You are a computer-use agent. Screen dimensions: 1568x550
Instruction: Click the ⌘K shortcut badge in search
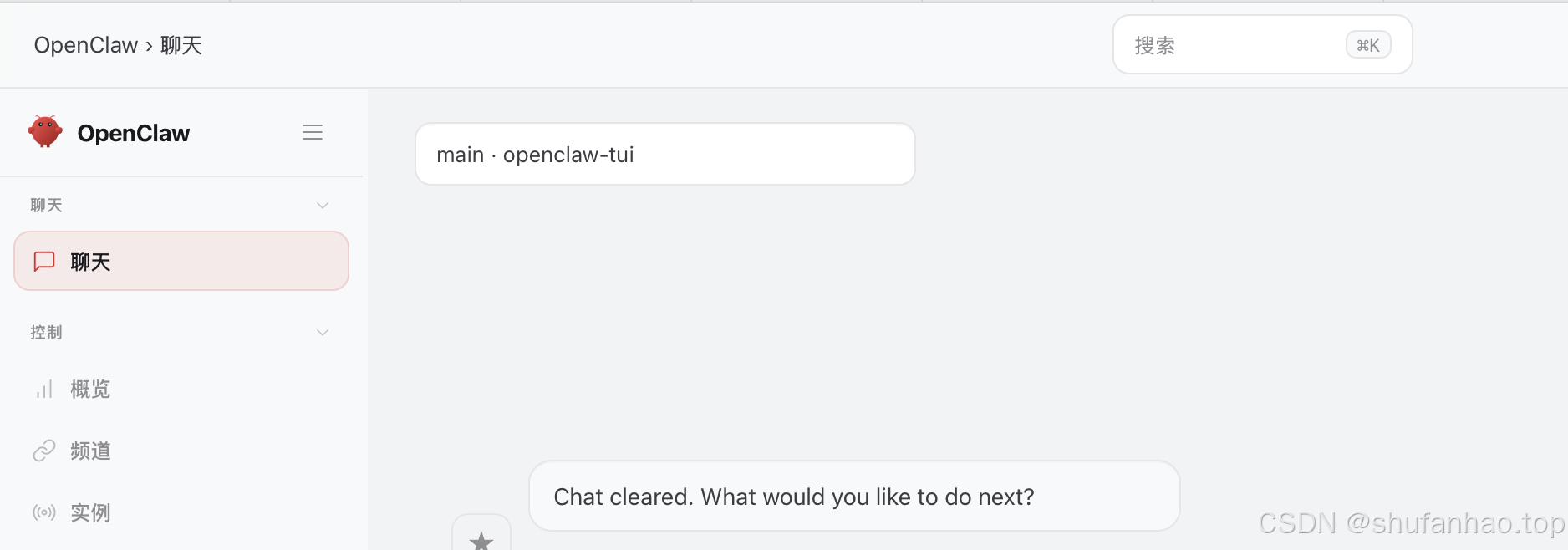tap(1367, 45)
